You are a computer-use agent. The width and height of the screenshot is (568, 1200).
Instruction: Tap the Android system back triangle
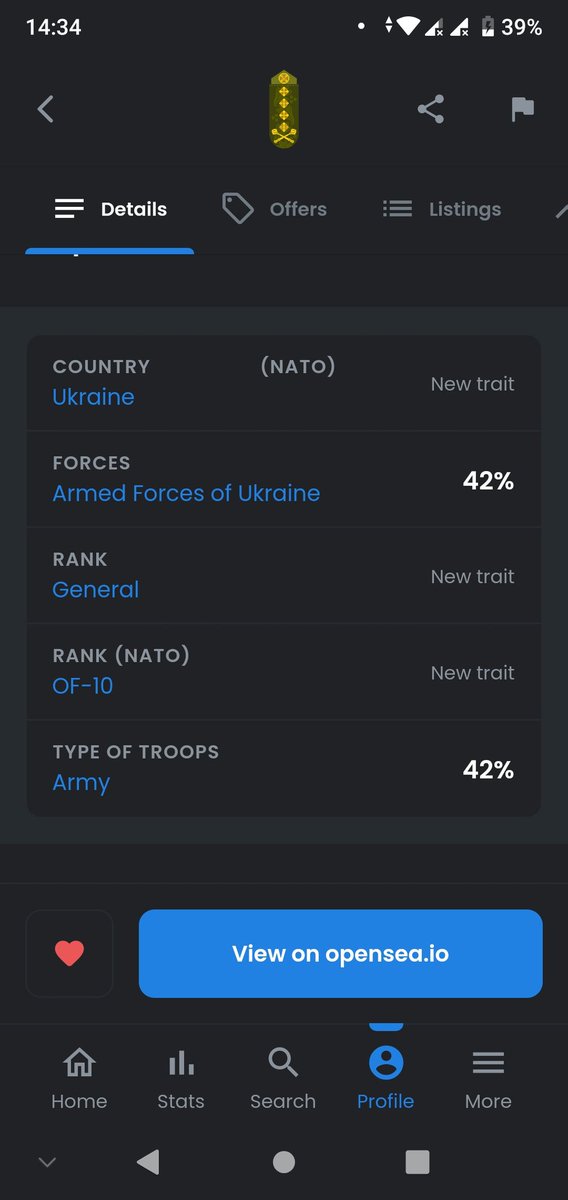[148, 1161]
